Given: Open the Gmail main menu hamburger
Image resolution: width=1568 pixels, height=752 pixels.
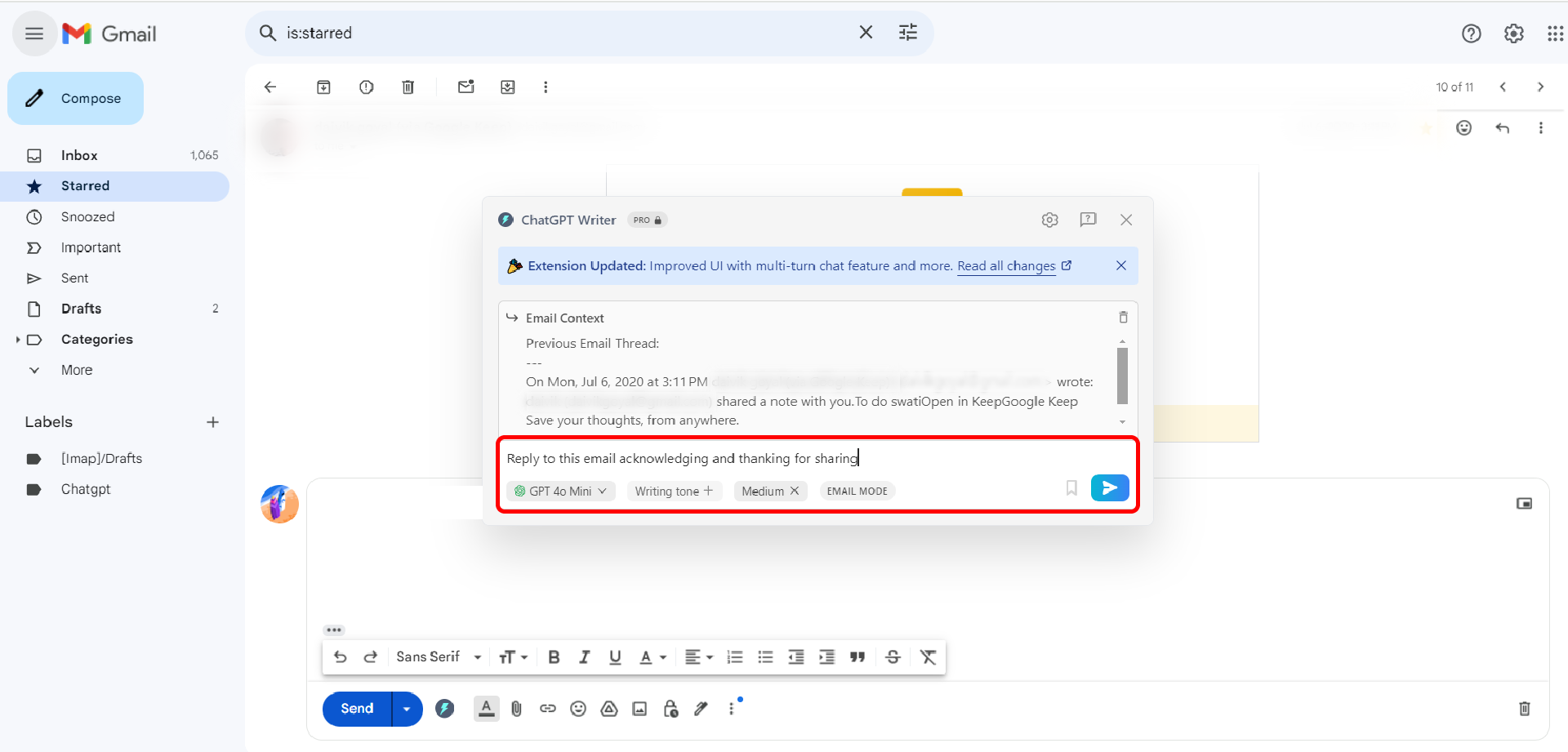Looking at the screenshot, I should [x=34, y=33].
